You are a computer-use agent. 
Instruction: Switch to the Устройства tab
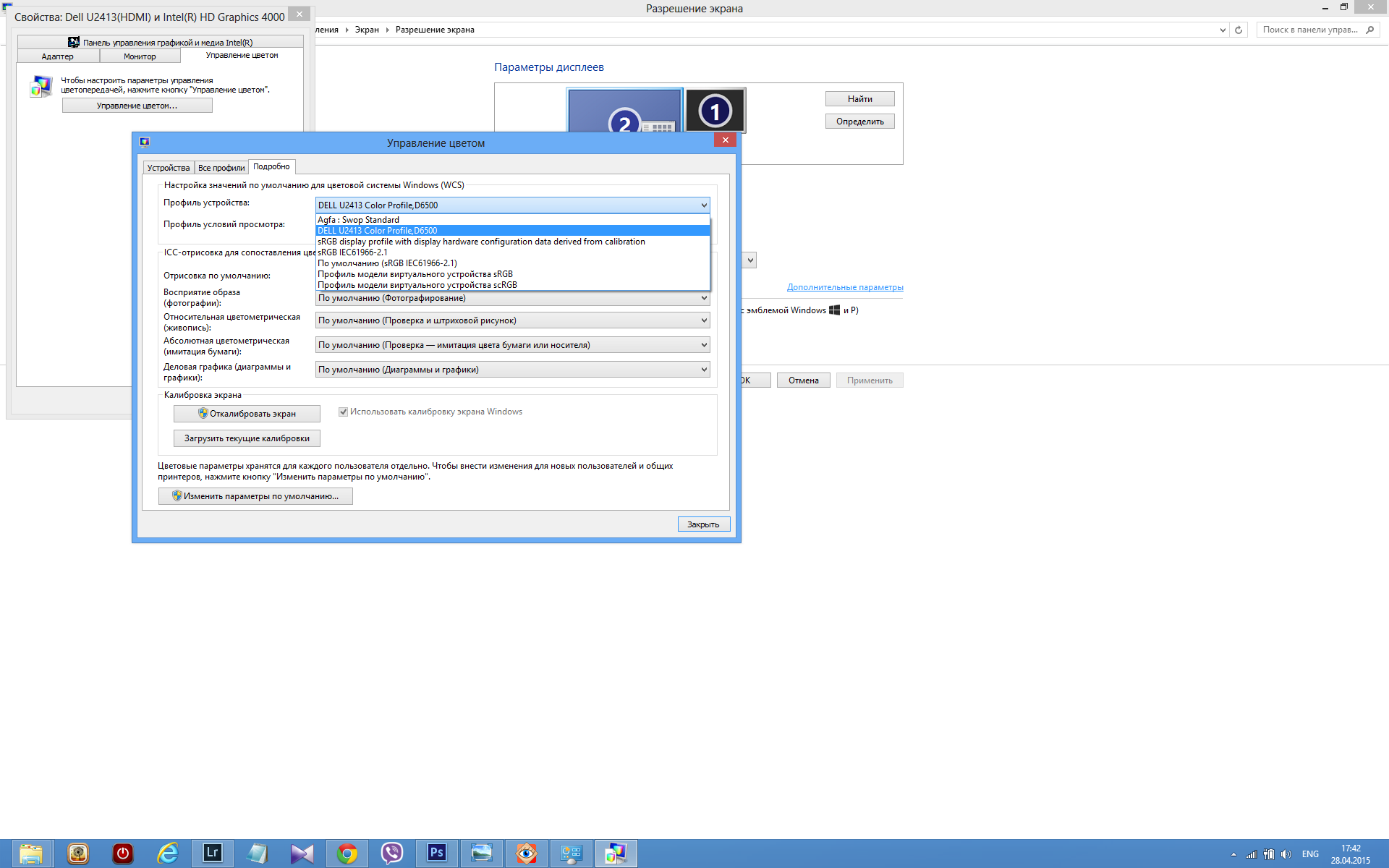(x=169, y=168)
